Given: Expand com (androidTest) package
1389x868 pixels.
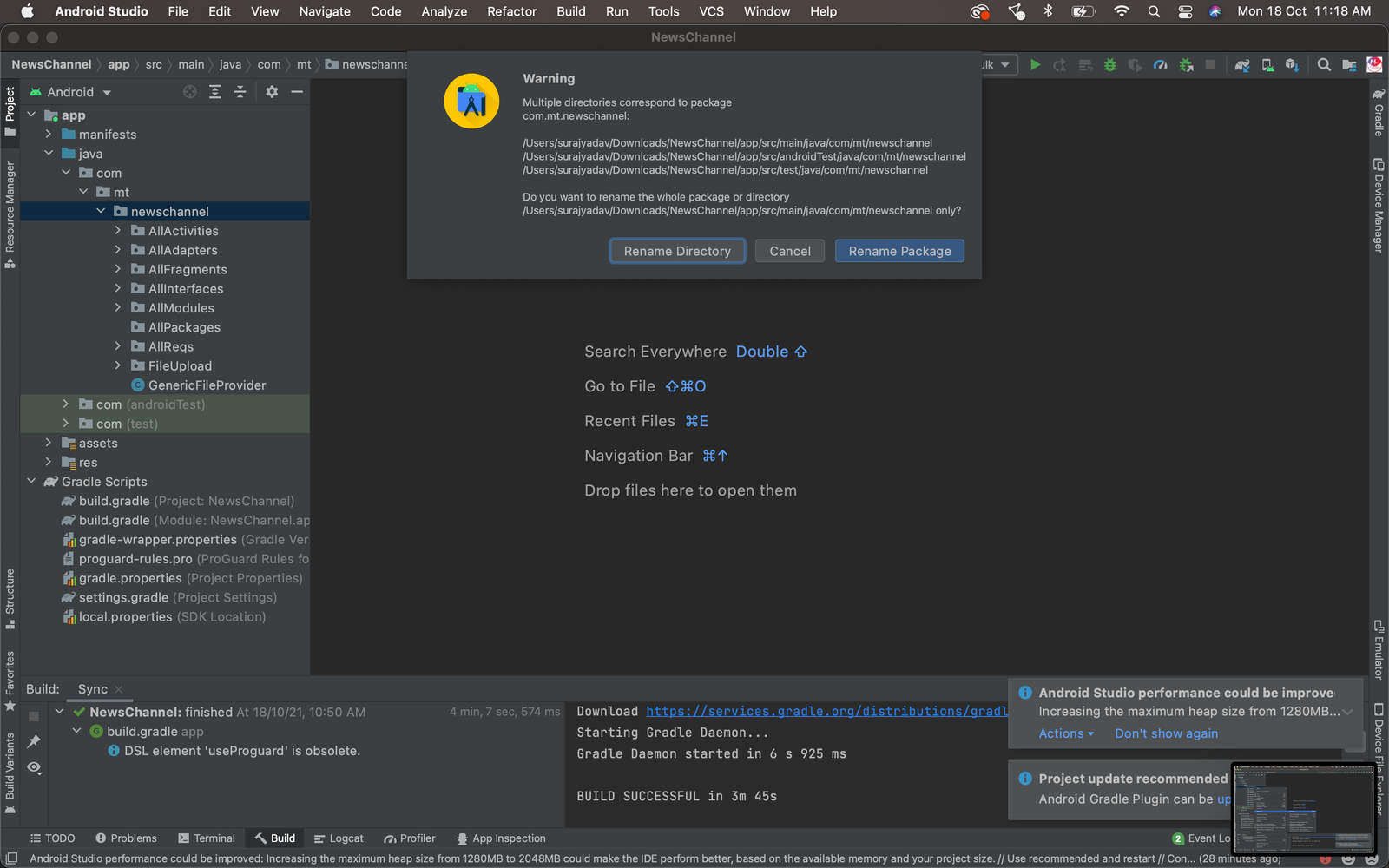Looking at the screenshot, I should pyautogui.click(x=66, y=404).
